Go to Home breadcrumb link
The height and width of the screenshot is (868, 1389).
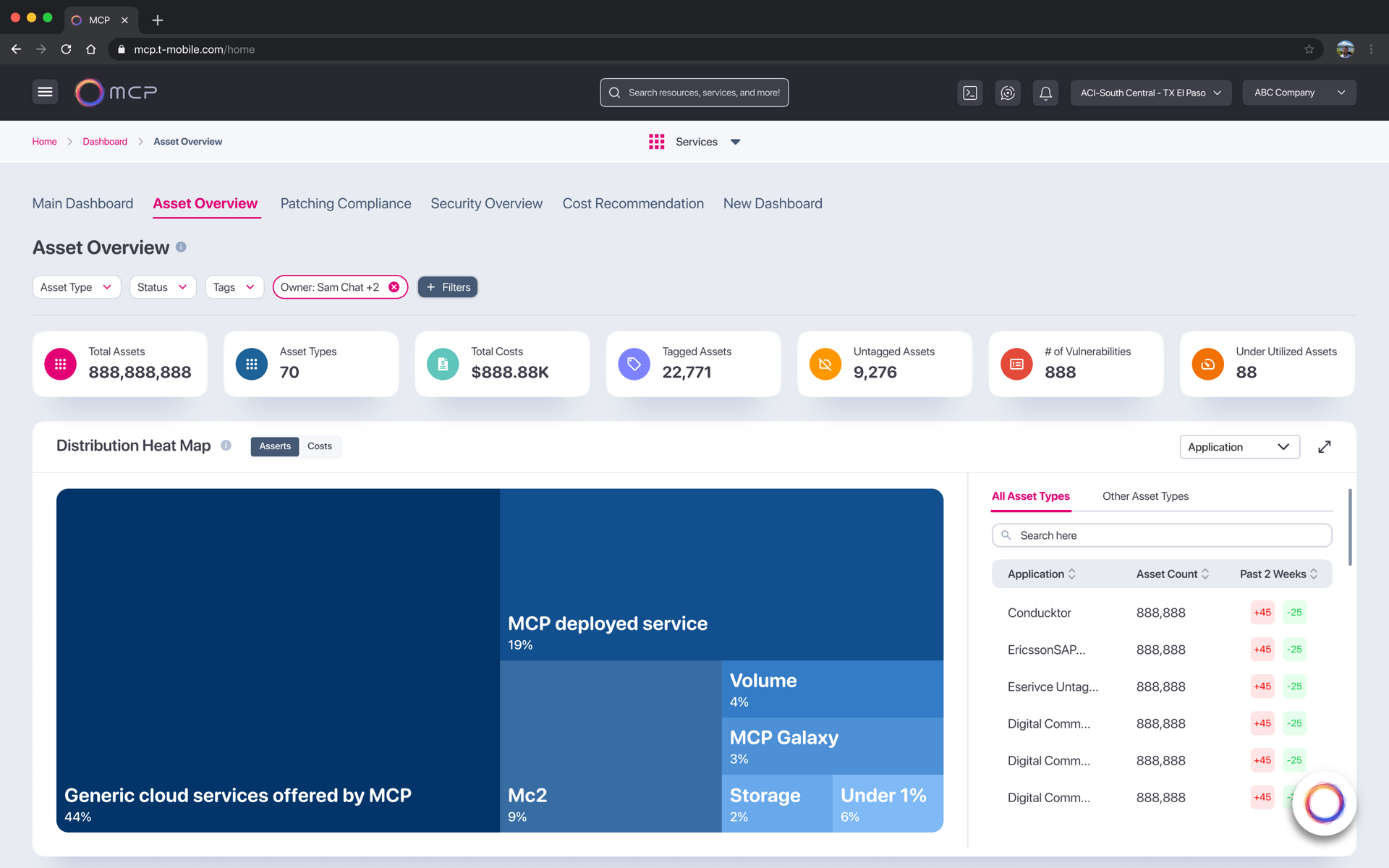tap(44, 142)
